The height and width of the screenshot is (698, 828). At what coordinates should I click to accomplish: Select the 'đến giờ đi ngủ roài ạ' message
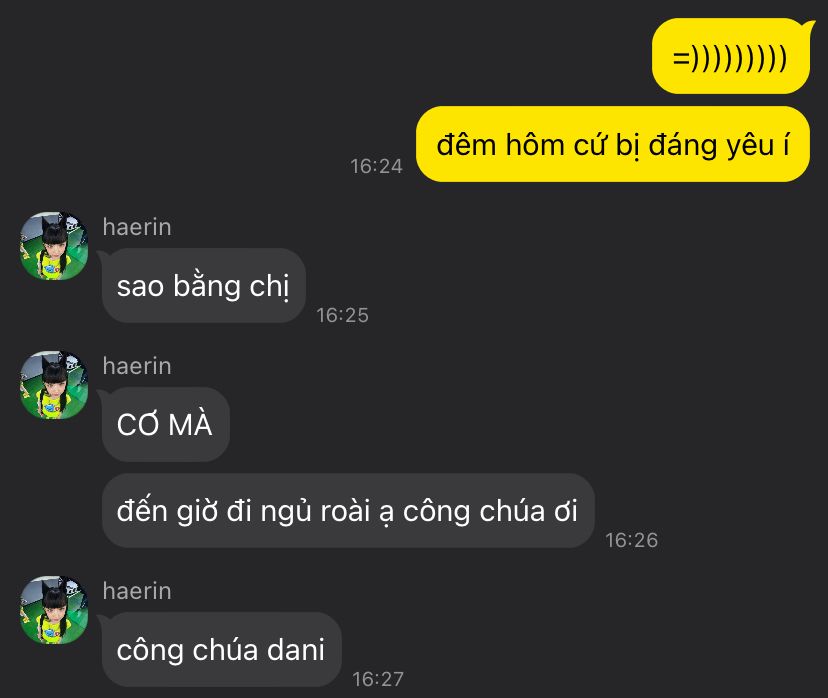click(x=348, y=511)
